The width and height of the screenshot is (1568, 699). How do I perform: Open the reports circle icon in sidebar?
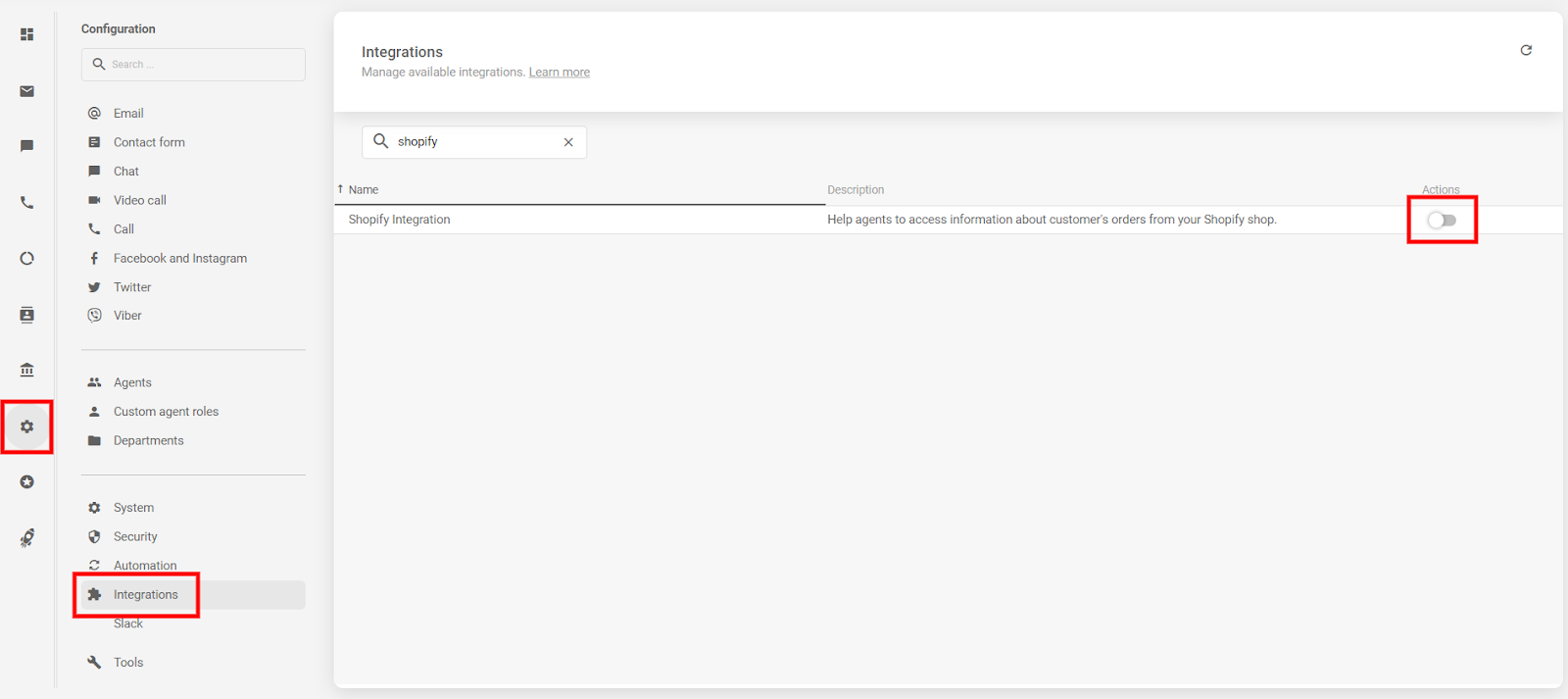27,259
